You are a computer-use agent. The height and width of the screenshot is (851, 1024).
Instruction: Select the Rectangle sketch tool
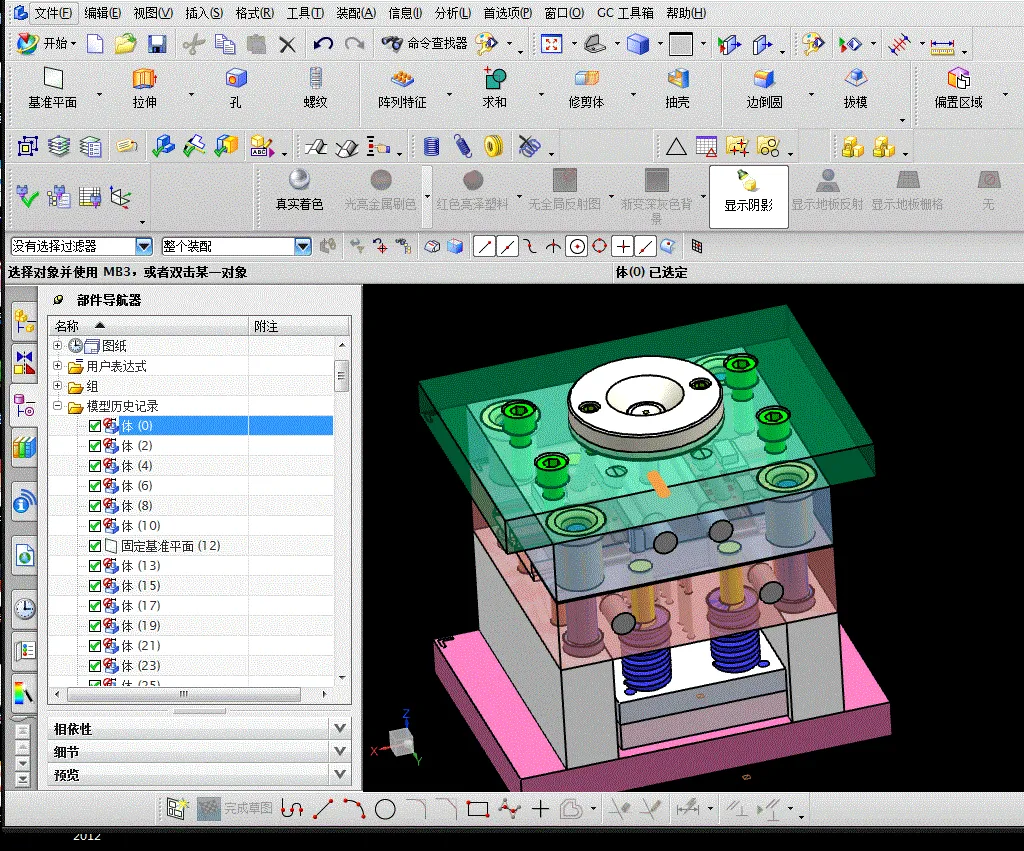click(x=478, y=809)
